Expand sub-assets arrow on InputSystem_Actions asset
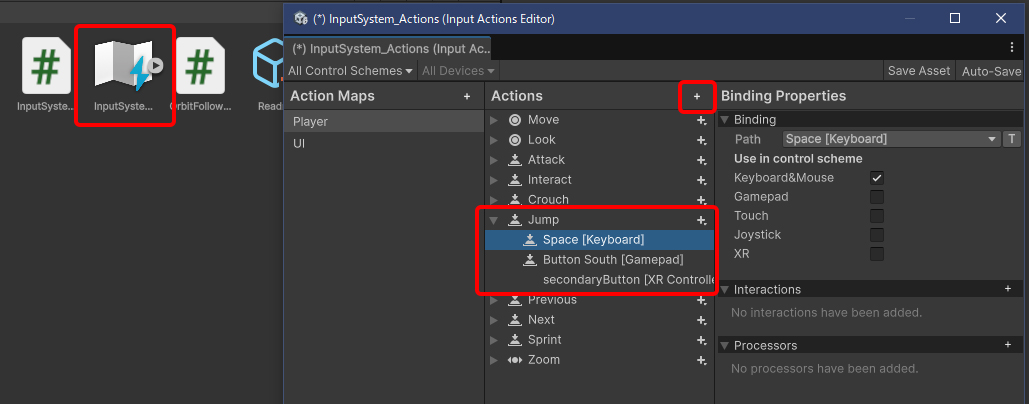This screenshot has width=1029, height=404. click(x=155, y=65)
